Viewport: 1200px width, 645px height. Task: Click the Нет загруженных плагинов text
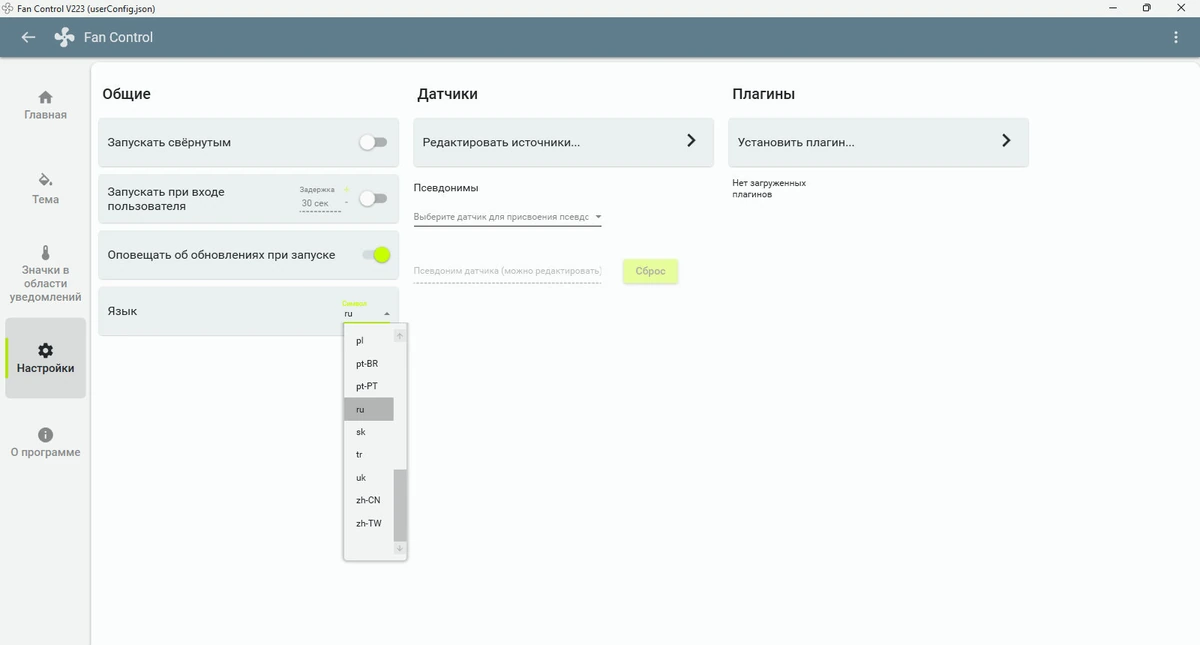pos(769,189)
